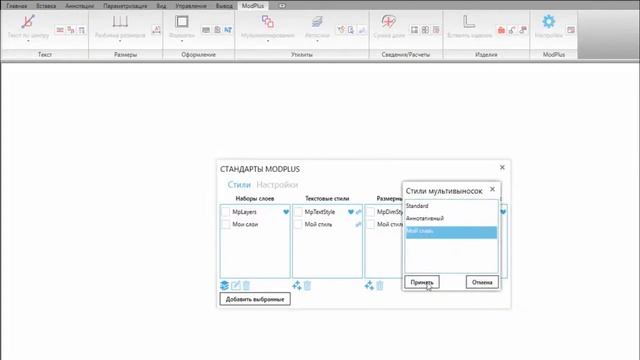Click the Изделия panel title

coord(486,54)
